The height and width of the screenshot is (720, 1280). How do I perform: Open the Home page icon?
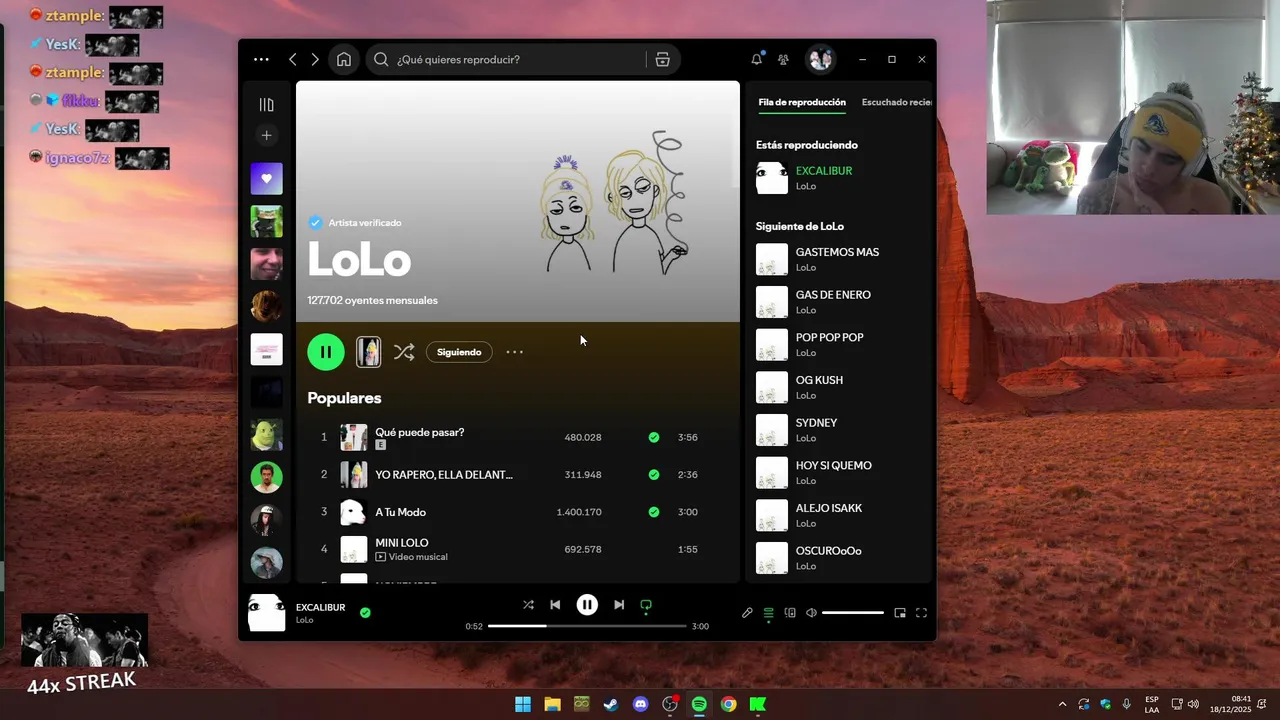click(x=344, y=59)
